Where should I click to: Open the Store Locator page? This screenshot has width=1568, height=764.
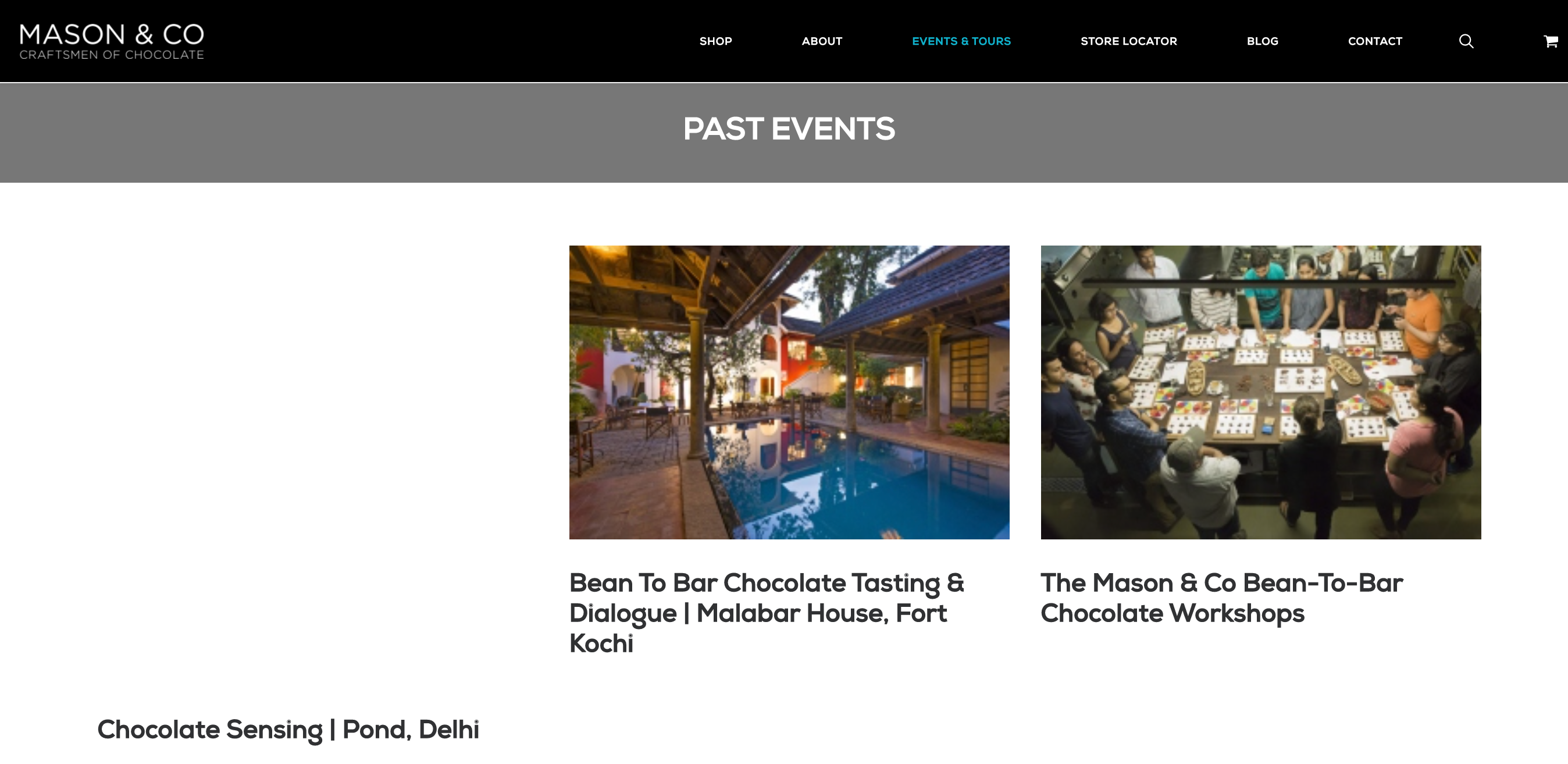[1128, 41]
